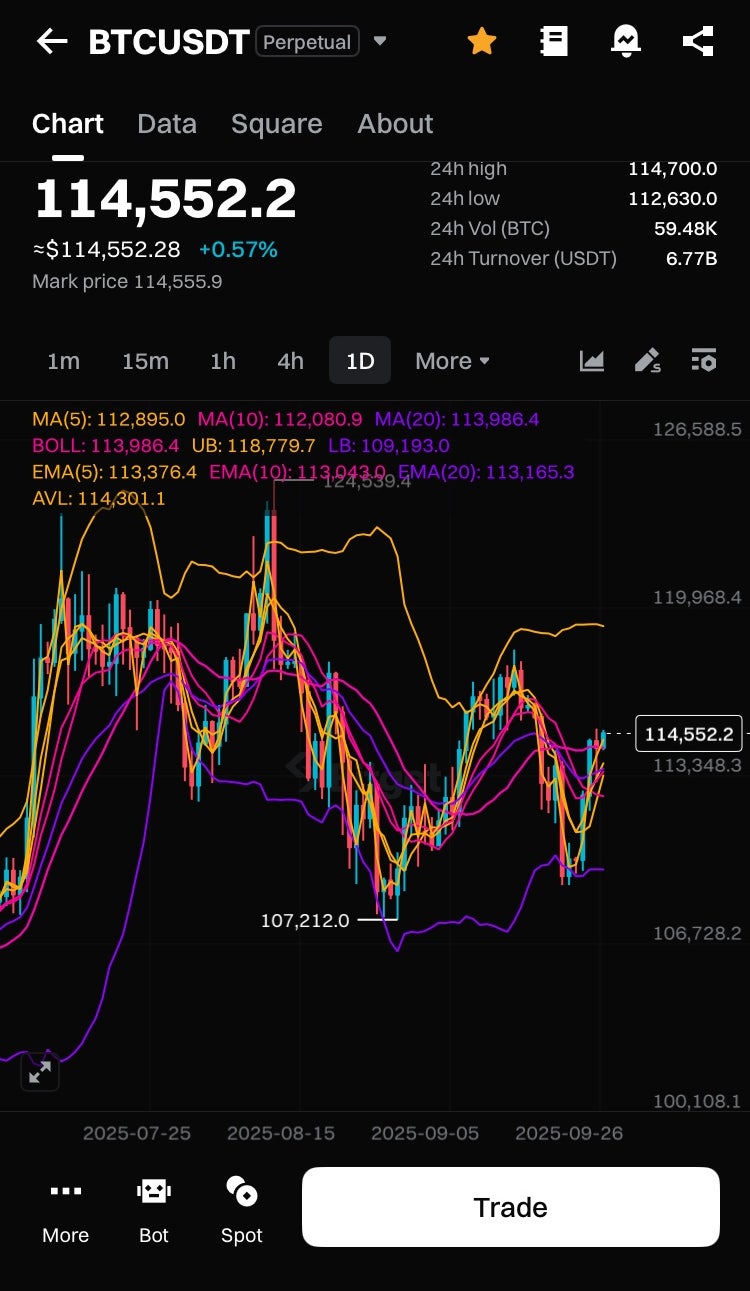Screen dimensions: 750x1291
Task: Click the MA(10): 112,080.9 indicator label
Action: [280, 420]
